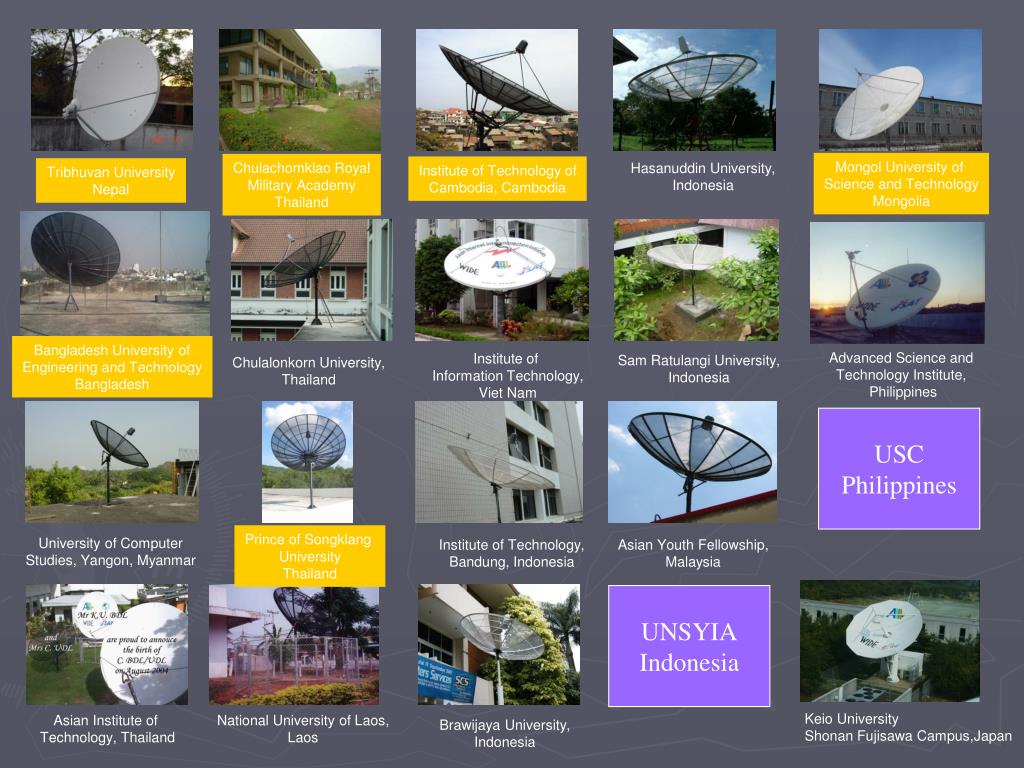Viewport: 1024px width, 768px height.
Task: Select the Mongol University of Science and Technology photo
Action: coord(900,89)
